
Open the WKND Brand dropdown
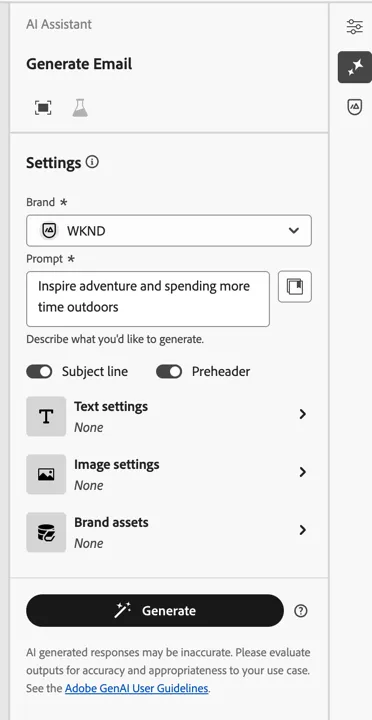click(169, 231)
